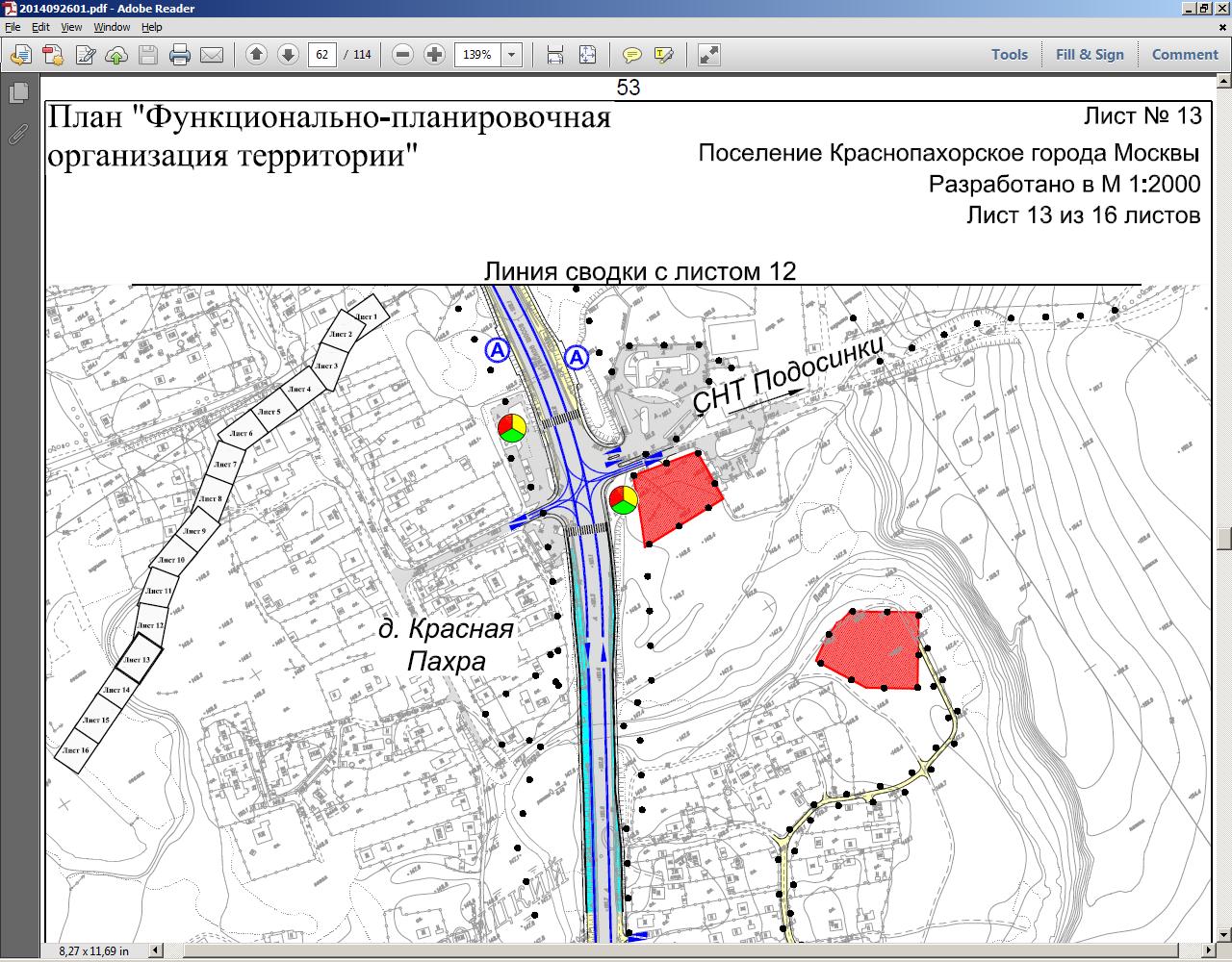The image size is (1232, 962).
Task: Add a sticky note comment
Action: [631, 55]
